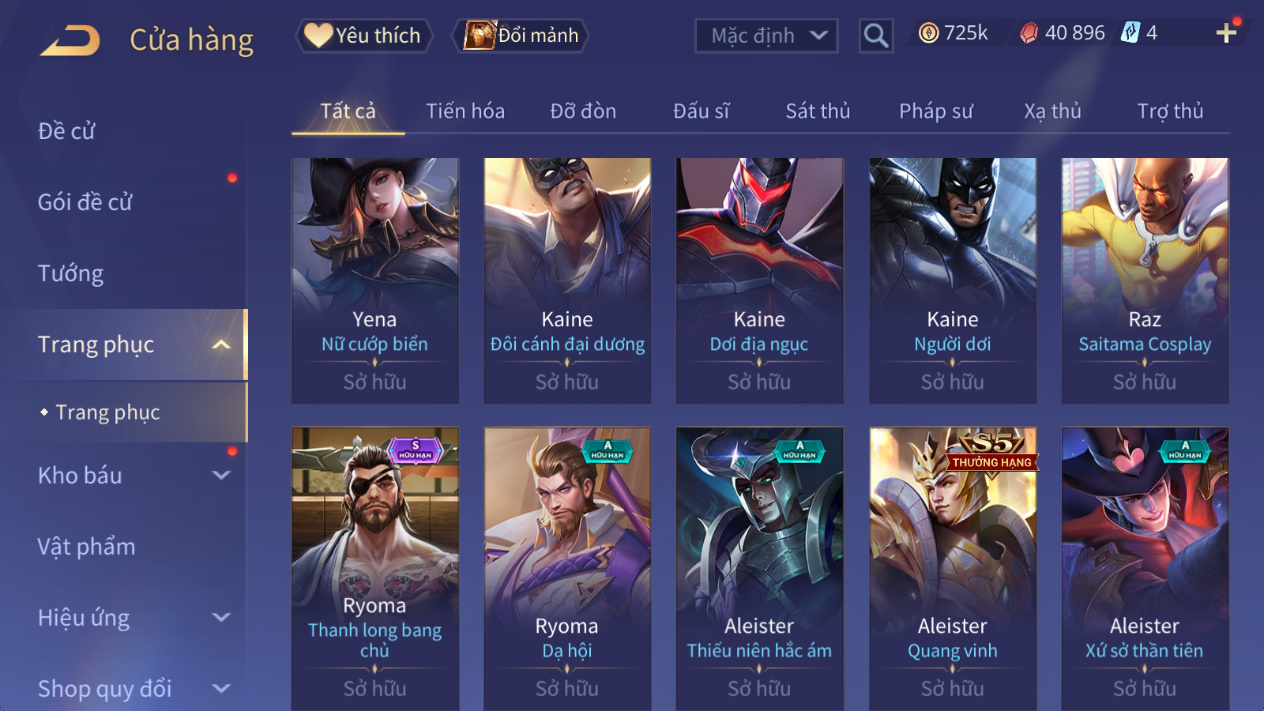Expand the Kho báu sidebar section
Screen dimensions: 1264x711
(x=222, y=476)
